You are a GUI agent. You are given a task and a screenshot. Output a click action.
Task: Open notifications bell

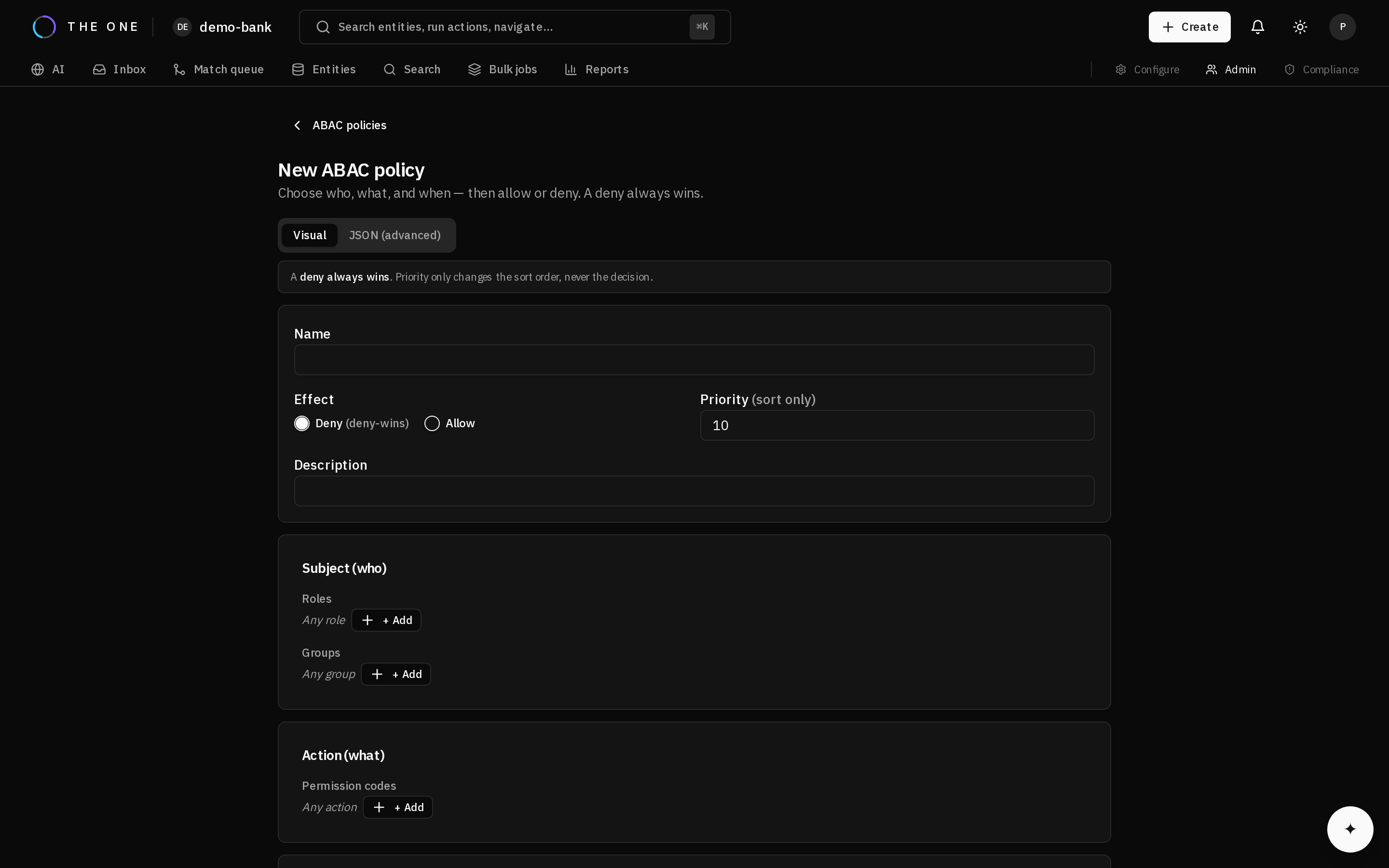coord(1257,27)
